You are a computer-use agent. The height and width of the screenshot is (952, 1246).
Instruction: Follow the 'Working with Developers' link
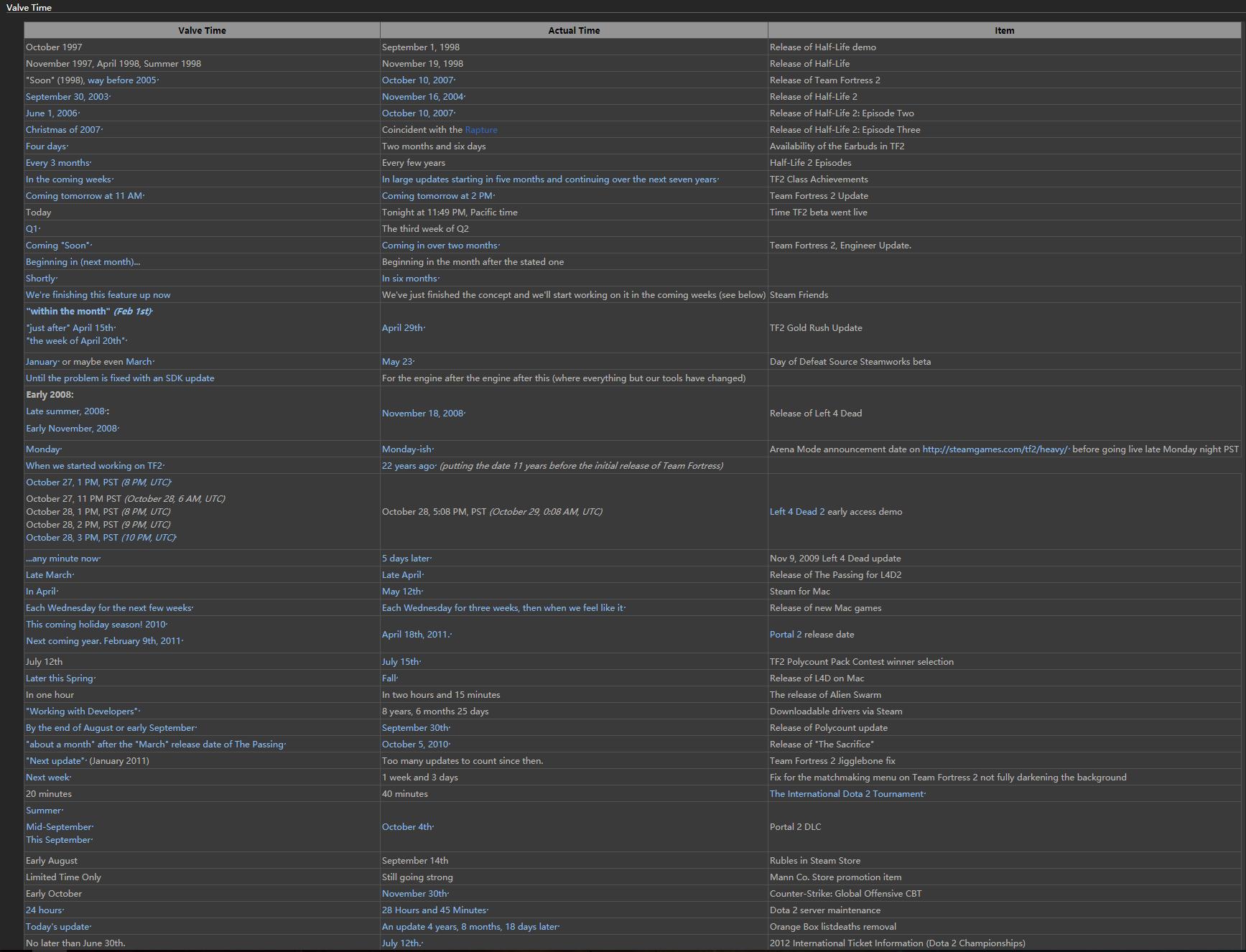(x=82, y=711)
